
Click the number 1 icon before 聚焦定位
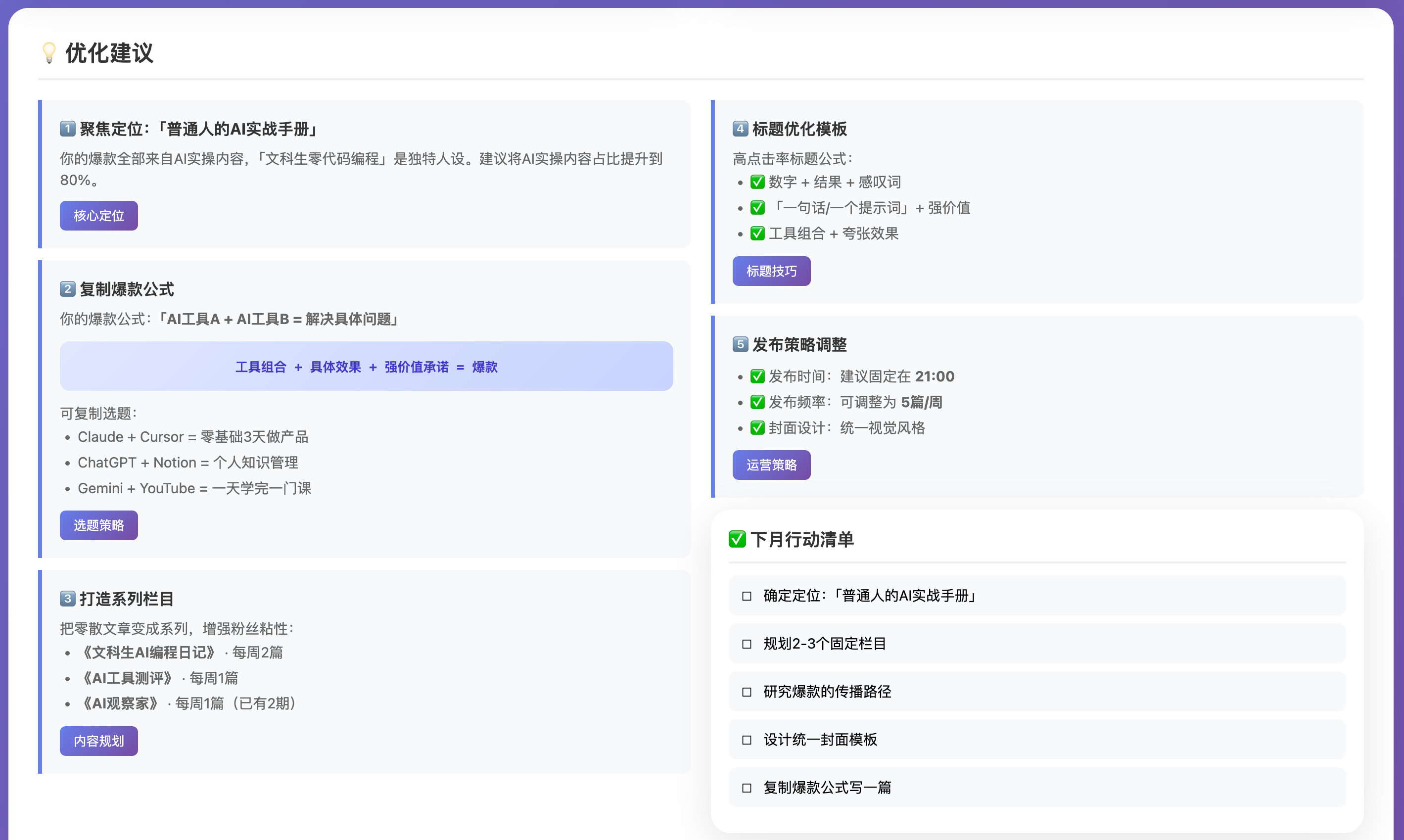point(67,129)
